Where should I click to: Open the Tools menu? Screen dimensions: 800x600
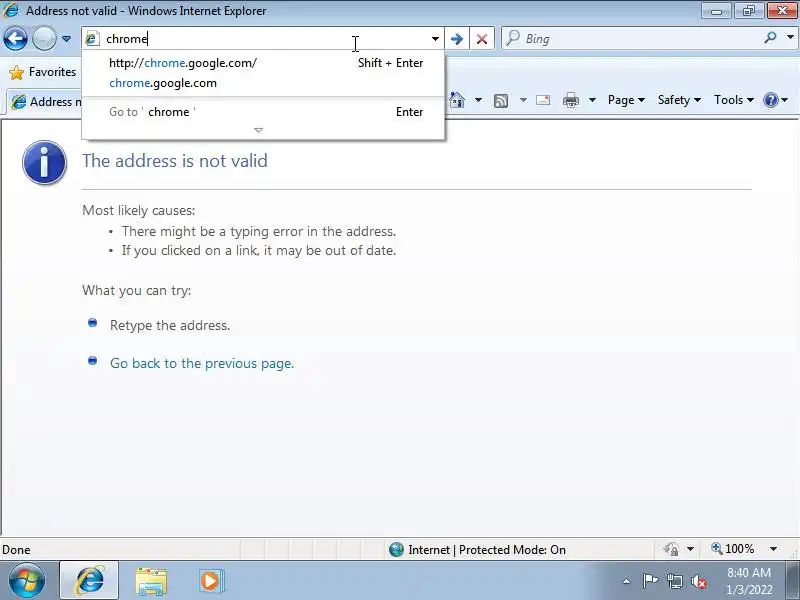[x=734, y=100]
